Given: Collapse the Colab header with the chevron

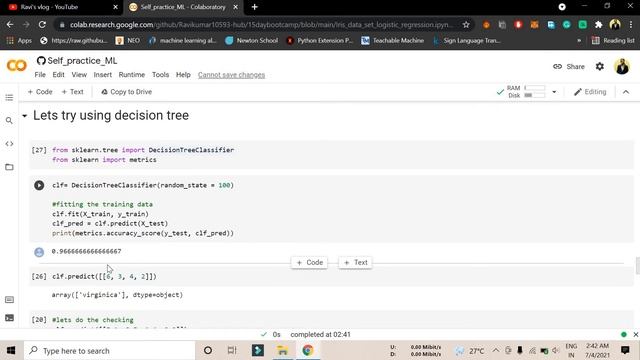Looking at the screenshot, I should click(x=626, y=92).
